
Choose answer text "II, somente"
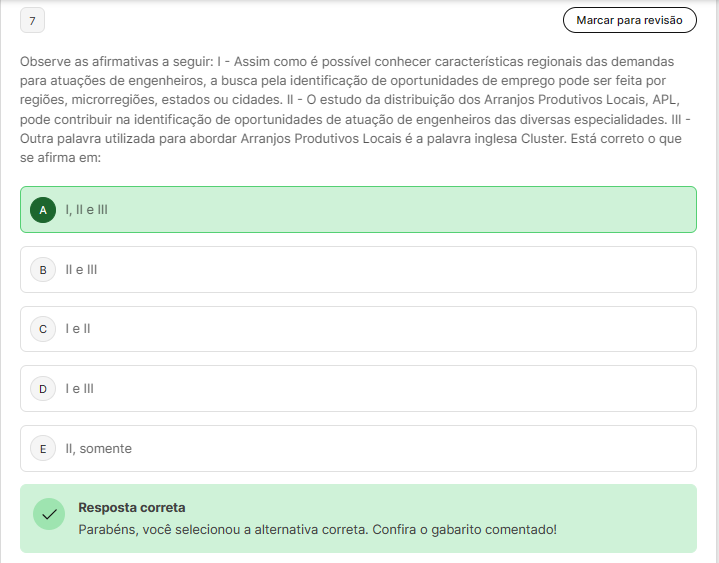[x=99, y=449]
